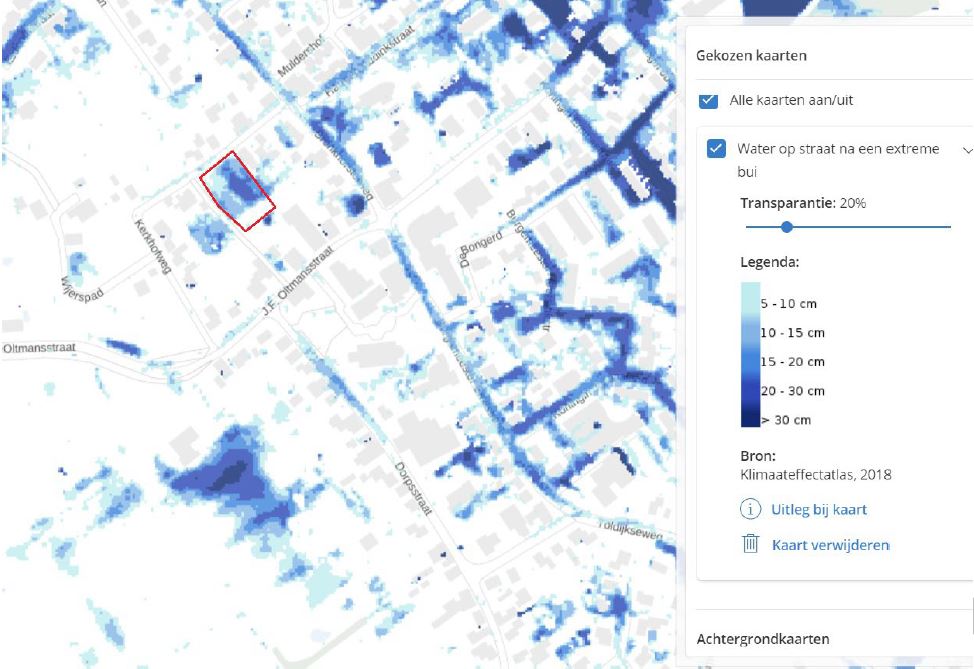The height and width of the screenshot is (669, 974).
Task: Click the 20 - 30 cm legend color
Action: pos(749,390)
